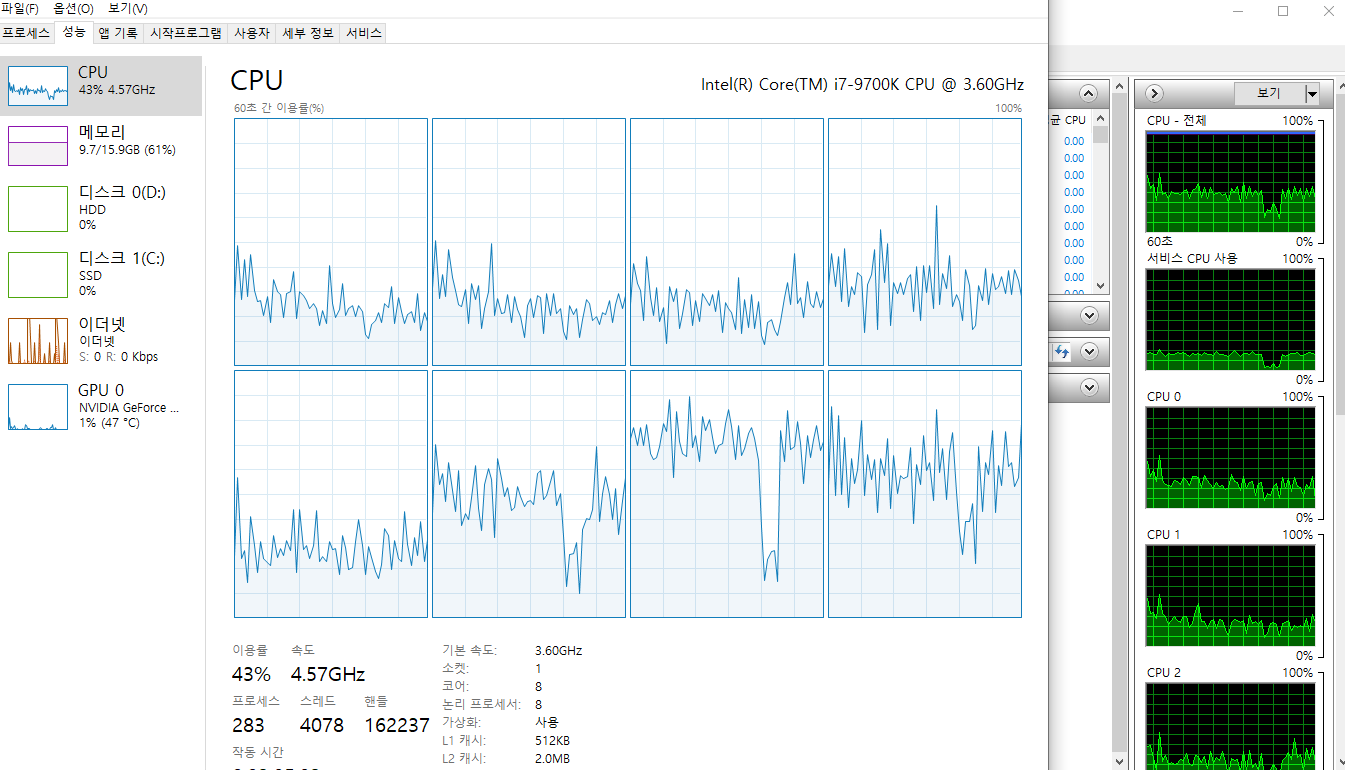
Task: Switch to the 시작프로그램 tab
Action: click(186, 33)
